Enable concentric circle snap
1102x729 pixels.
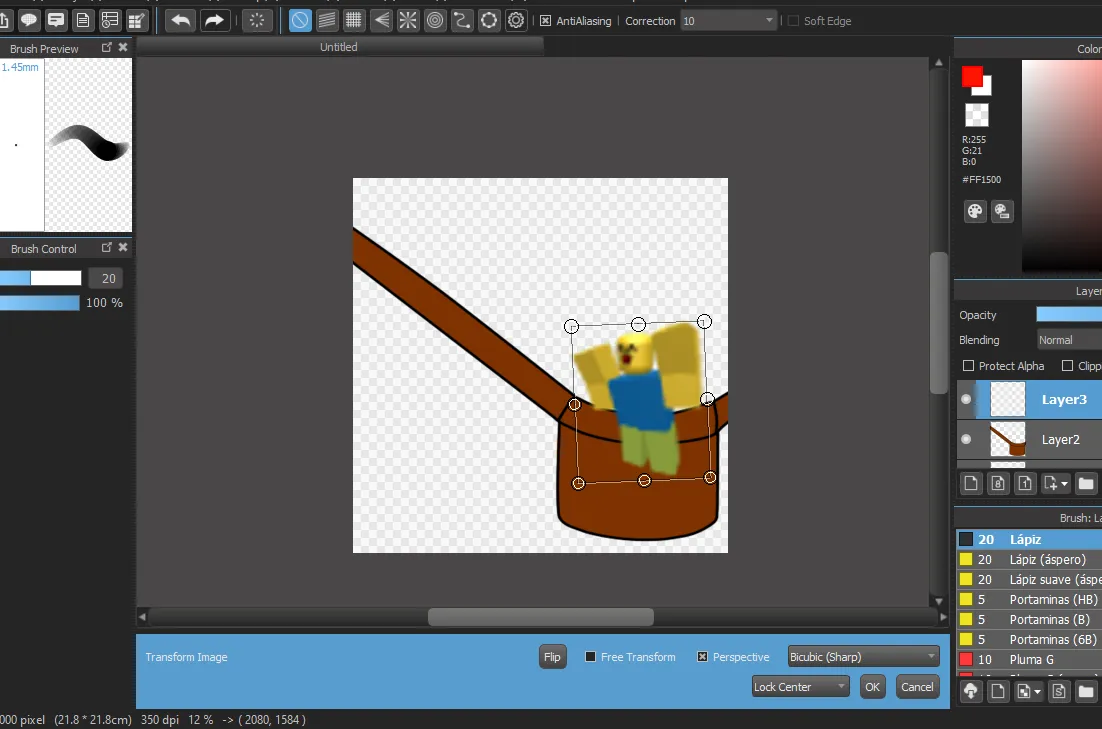point(435,20)
